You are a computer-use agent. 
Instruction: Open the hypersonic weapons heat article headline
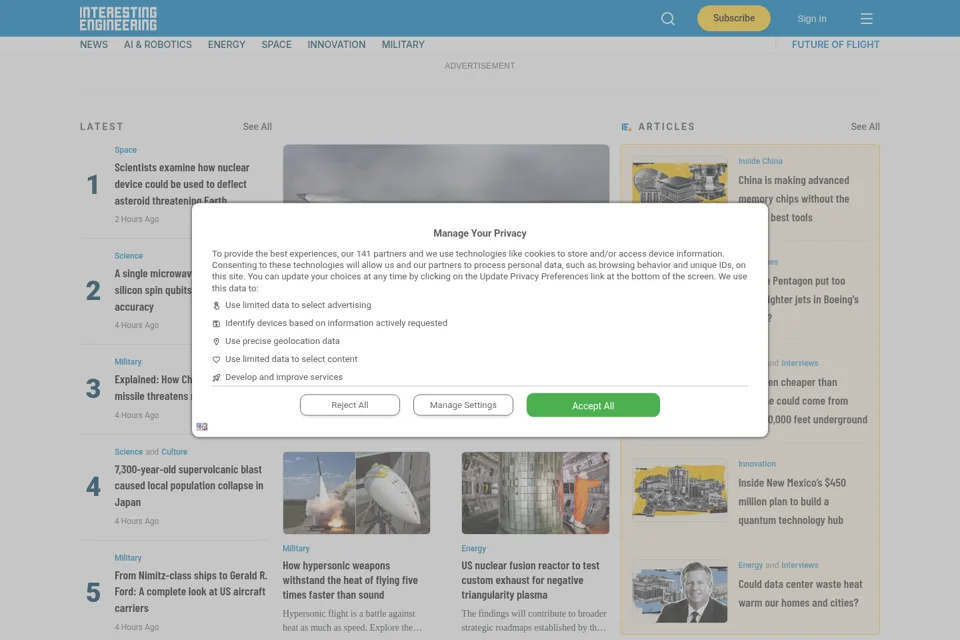click(x=350, y=580)
